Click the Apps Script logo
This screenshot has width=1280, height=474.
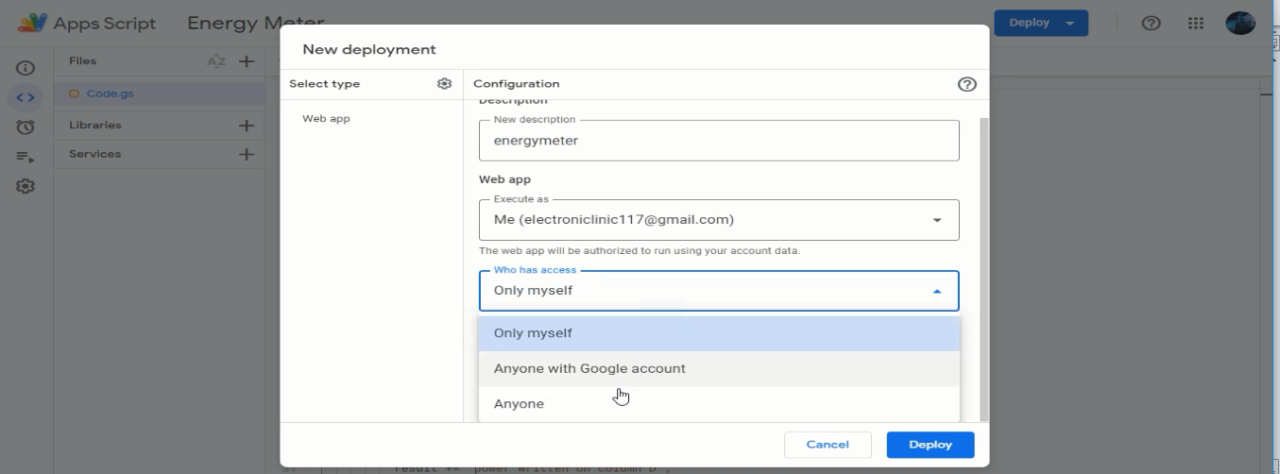tap(32, 23)
